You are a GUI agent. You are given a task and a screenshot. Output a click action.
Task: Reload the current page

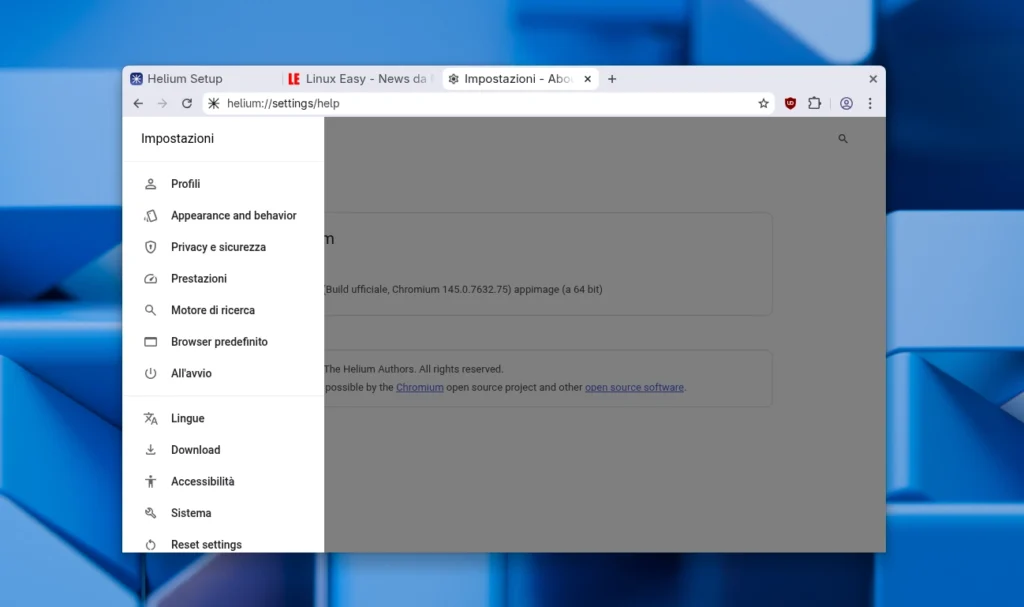tap(187, 103)
